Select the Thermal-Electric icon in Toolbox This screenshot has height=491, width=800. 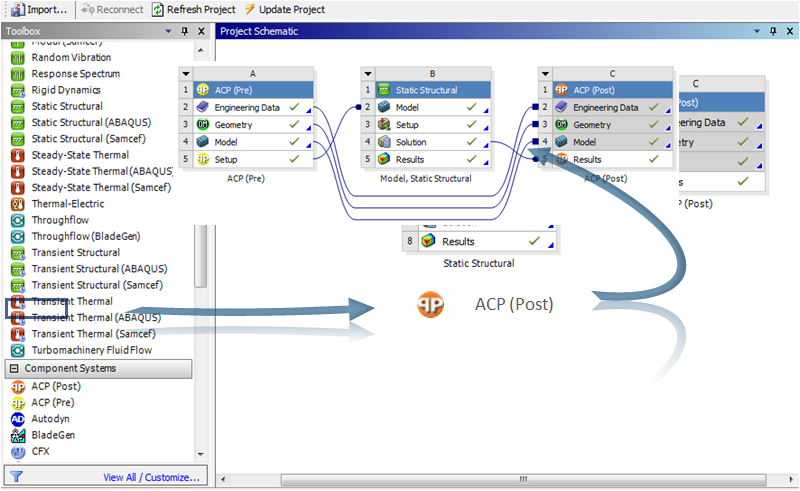[18, 204]
